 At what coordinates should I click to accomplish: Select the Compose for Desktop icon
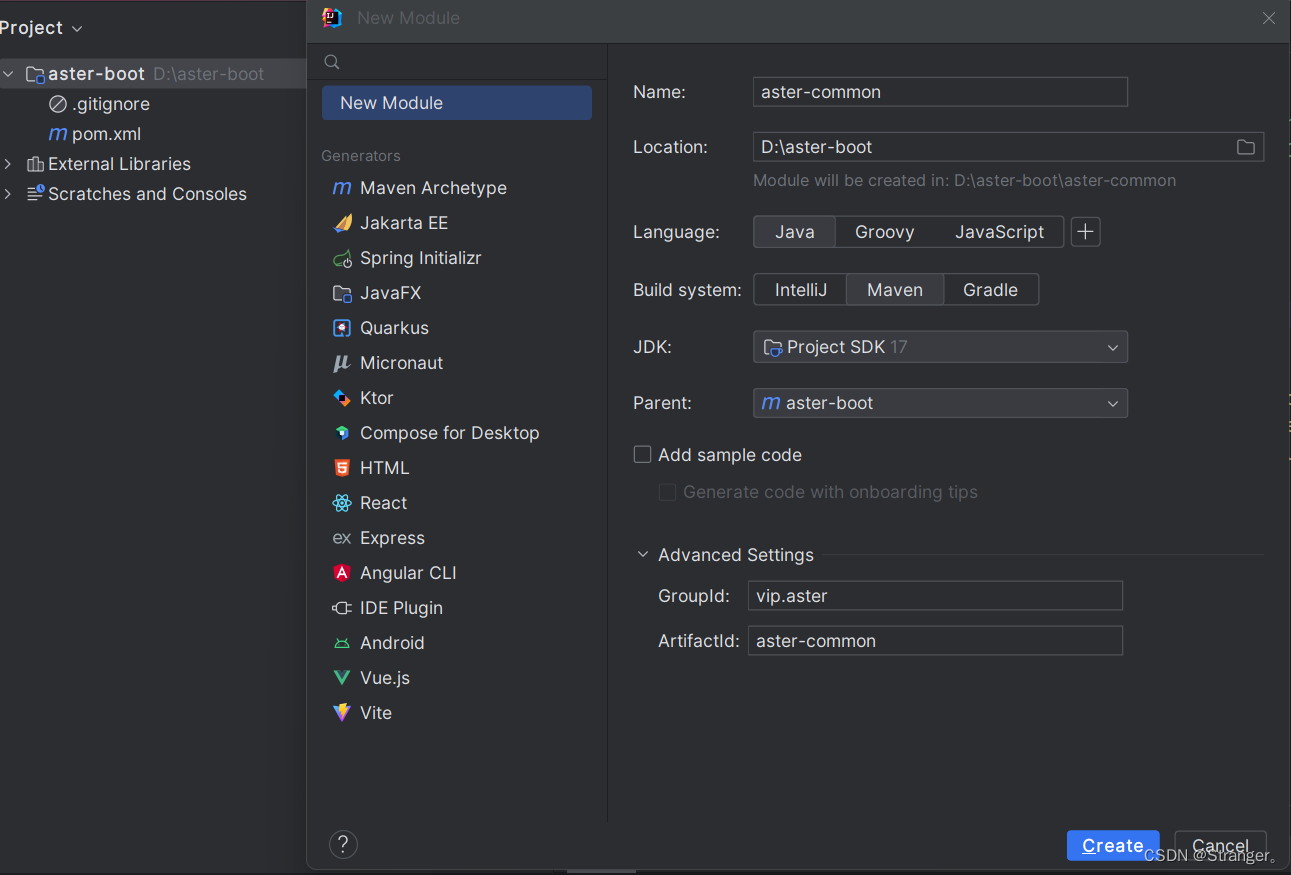pyautogui.click(x=342, y=433)
